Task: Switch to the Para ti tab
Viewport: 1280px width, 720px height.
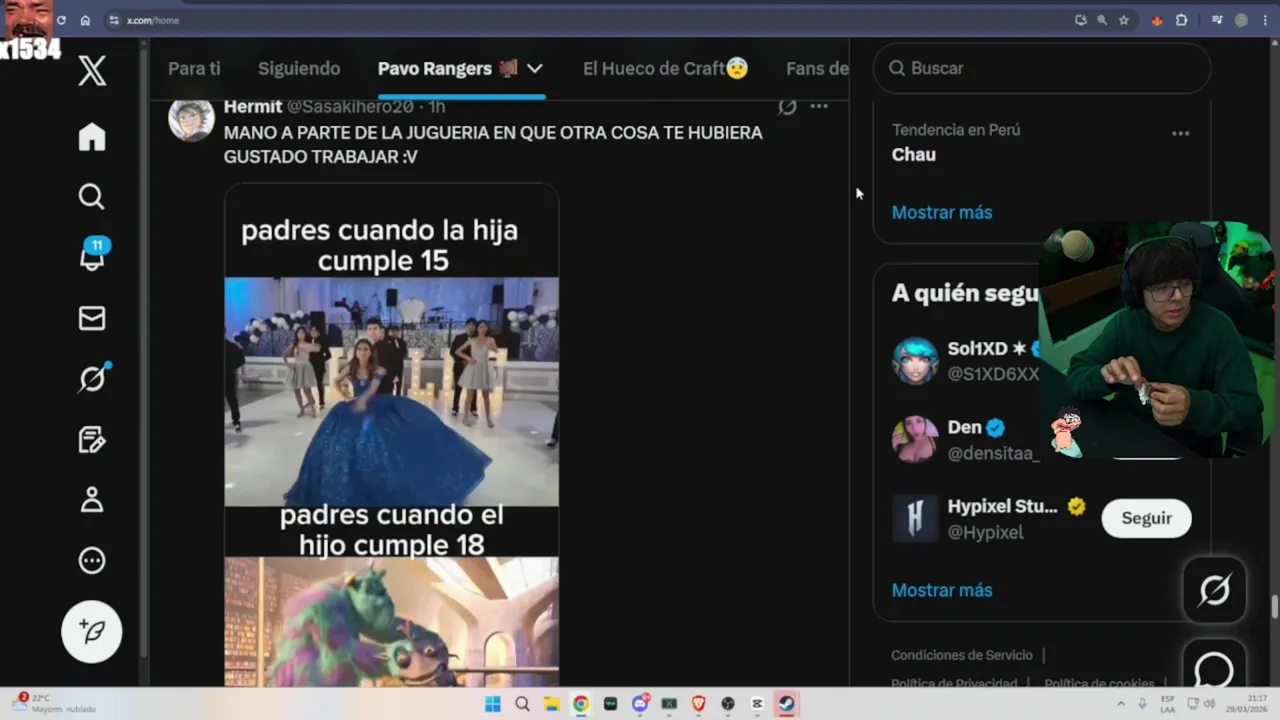Action: (x=194, y=68)
